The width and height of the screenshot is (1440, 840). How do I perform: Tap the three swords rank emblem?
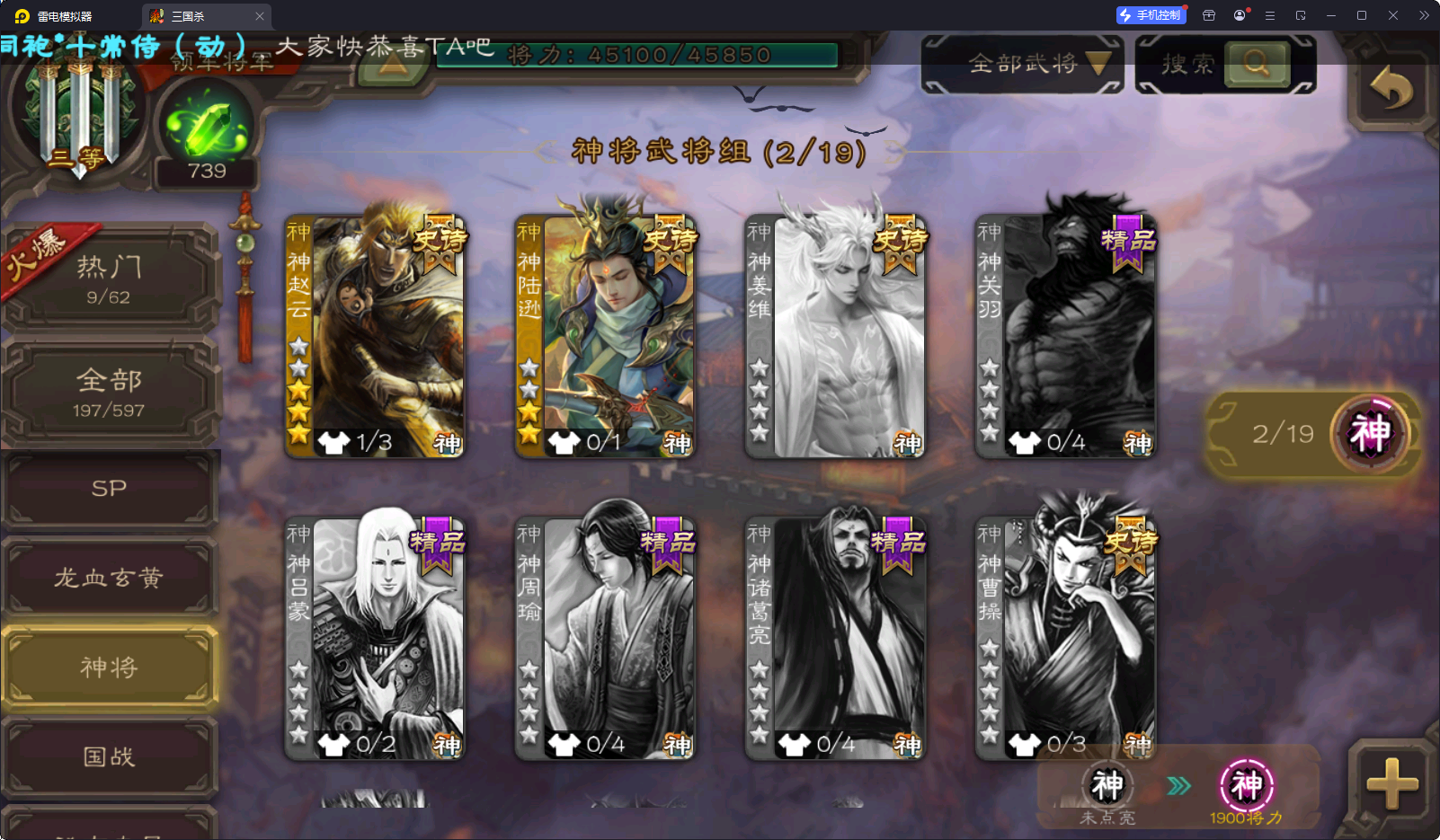79,112
